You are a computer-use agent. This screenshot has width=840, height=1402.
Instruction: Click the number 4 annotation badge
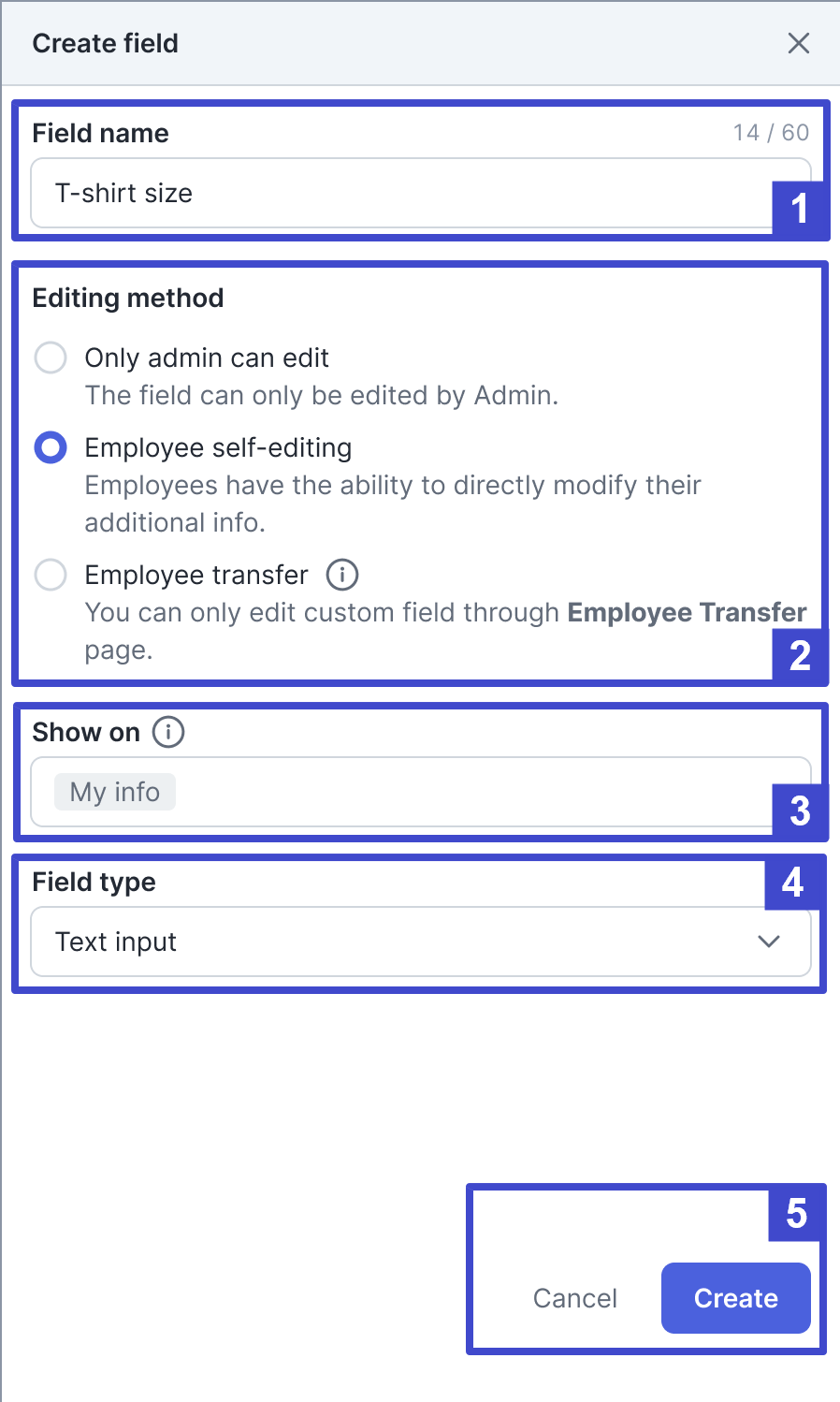point(792,883)
